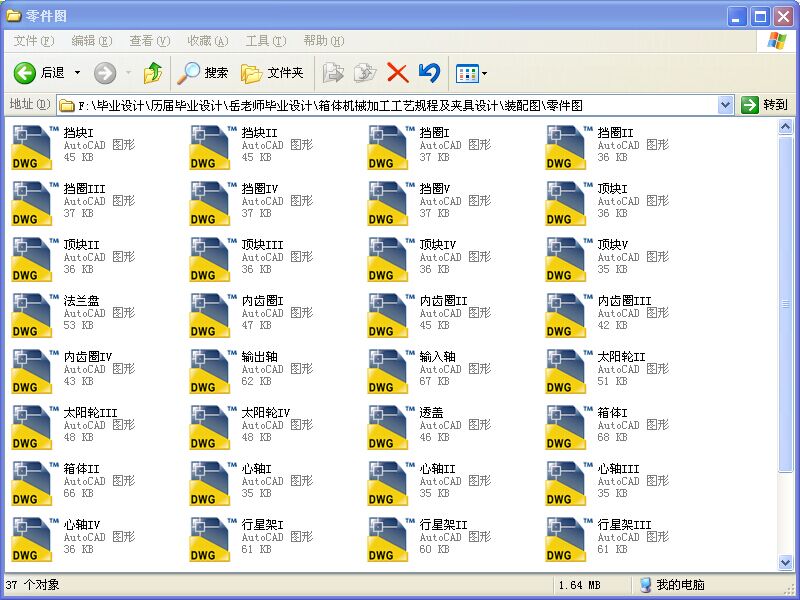This screenshot has height=600, width=800.
Task: Click the Move To toolbar icon
Action: (333, 73)
